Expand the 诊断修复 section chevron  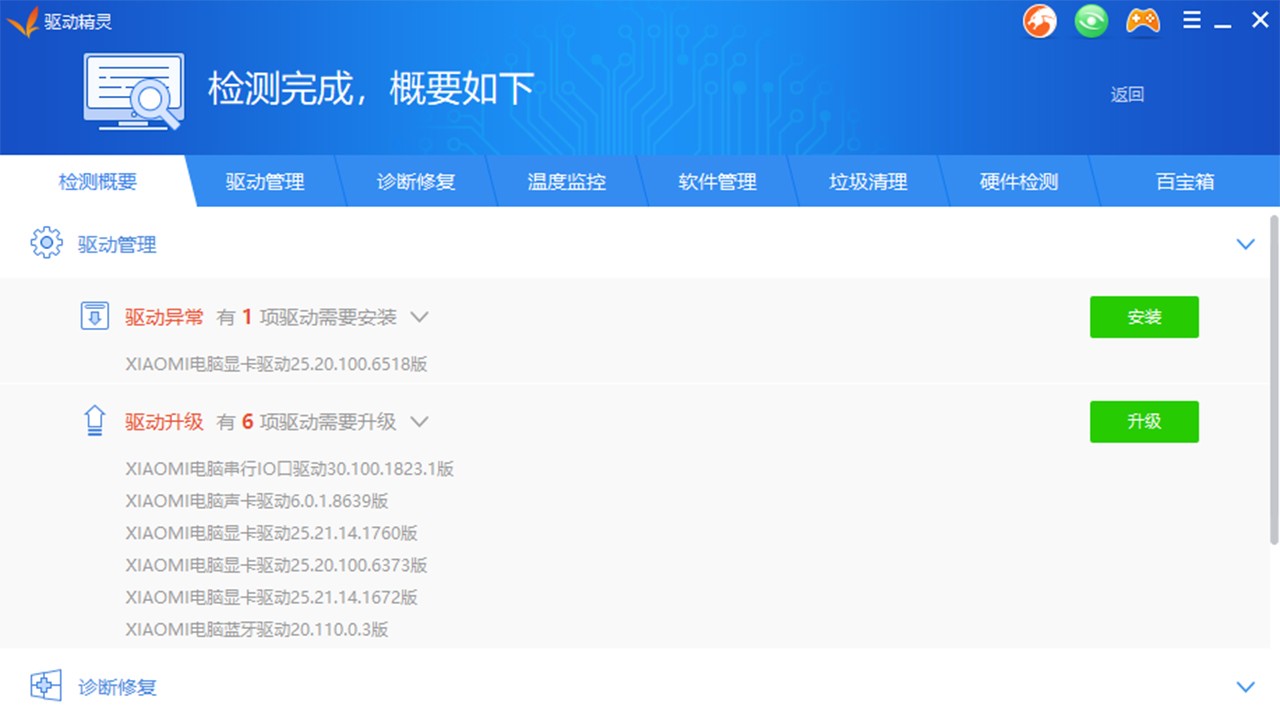(x=1245, y=687)
